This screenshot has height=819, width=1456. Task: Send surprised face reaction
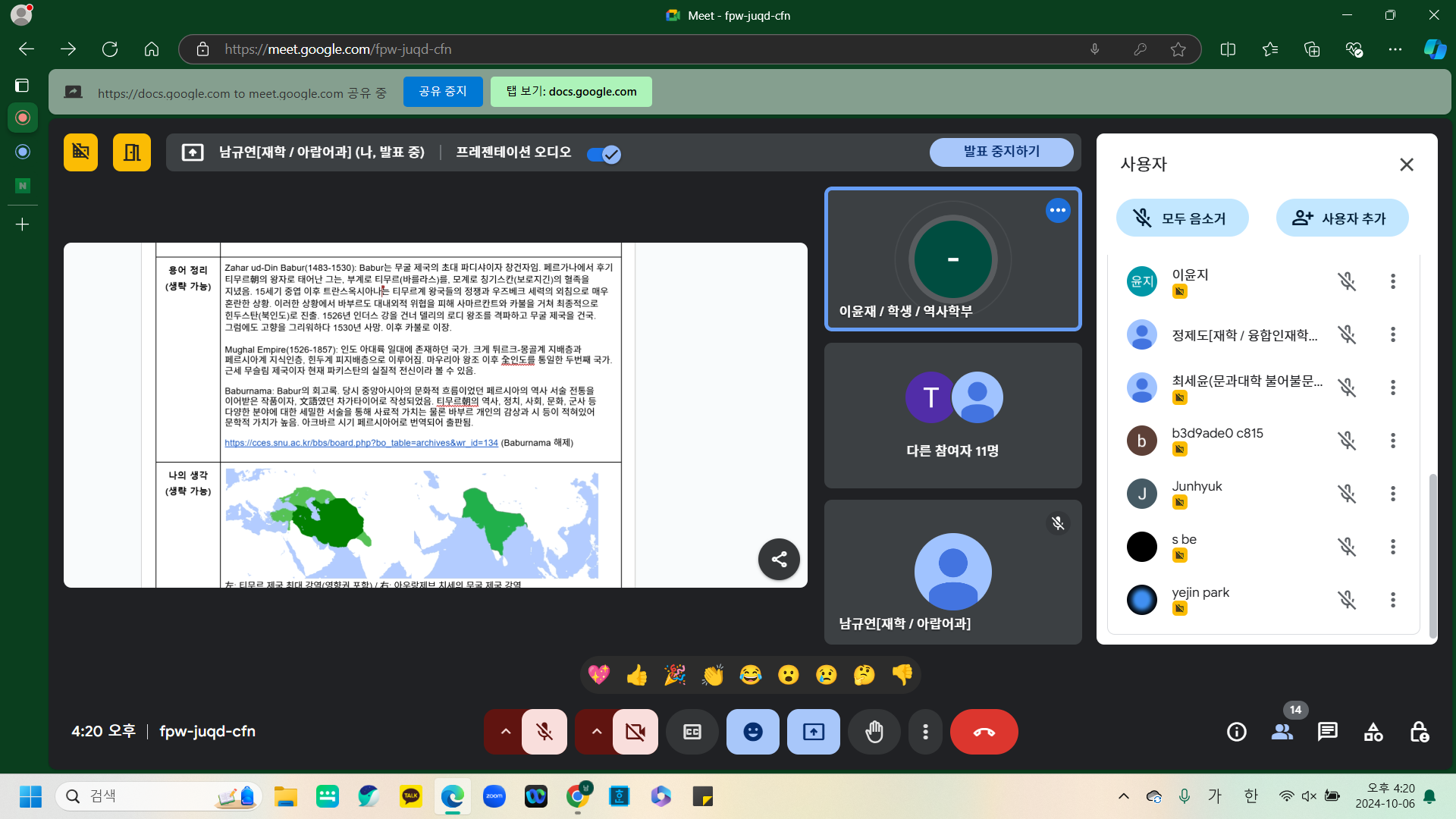click(x=789, y=675)
